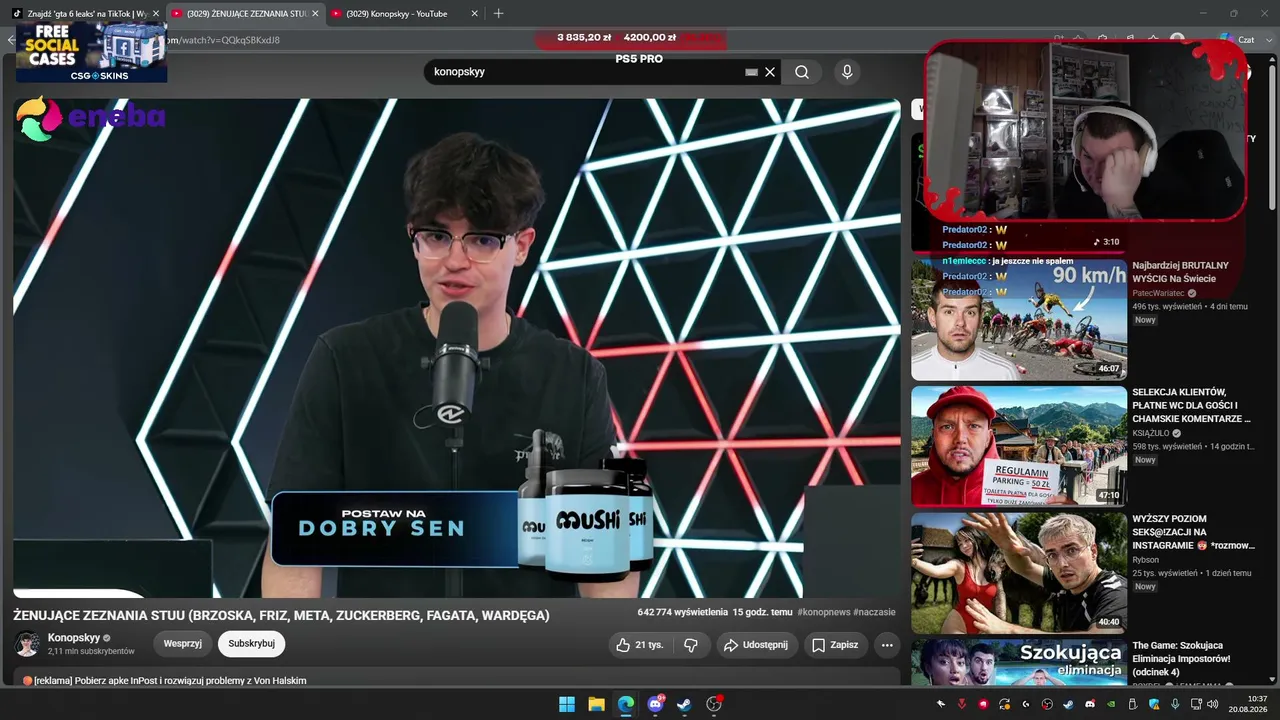Clear the YouTube search box text
The width and height of the screenshot is (1280, 720).
770,72
